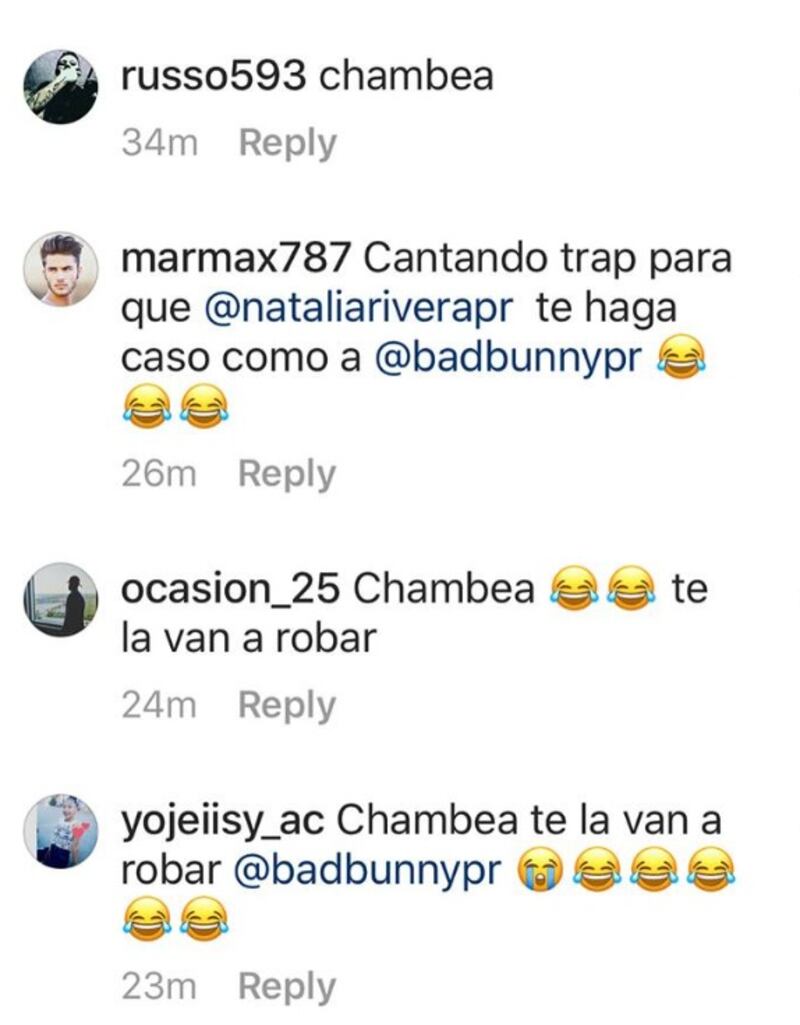Visit @badbunnypr mention in yojeiisy_ac's comment
Viewport: 800px width, 1025px height.
click(x=367, y=871)
